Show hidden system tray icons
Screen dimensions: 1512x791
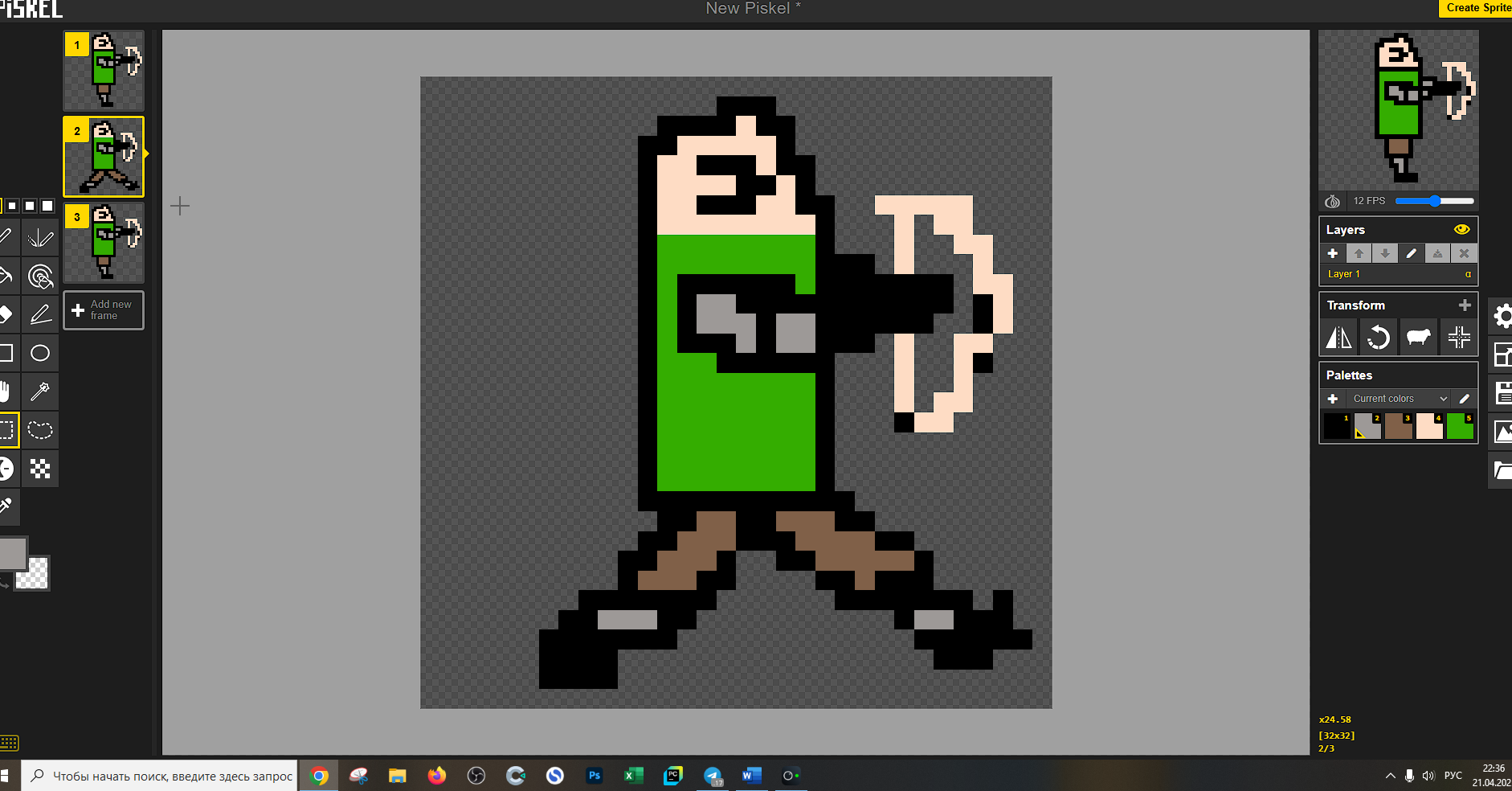click(x=1390, y=776)
